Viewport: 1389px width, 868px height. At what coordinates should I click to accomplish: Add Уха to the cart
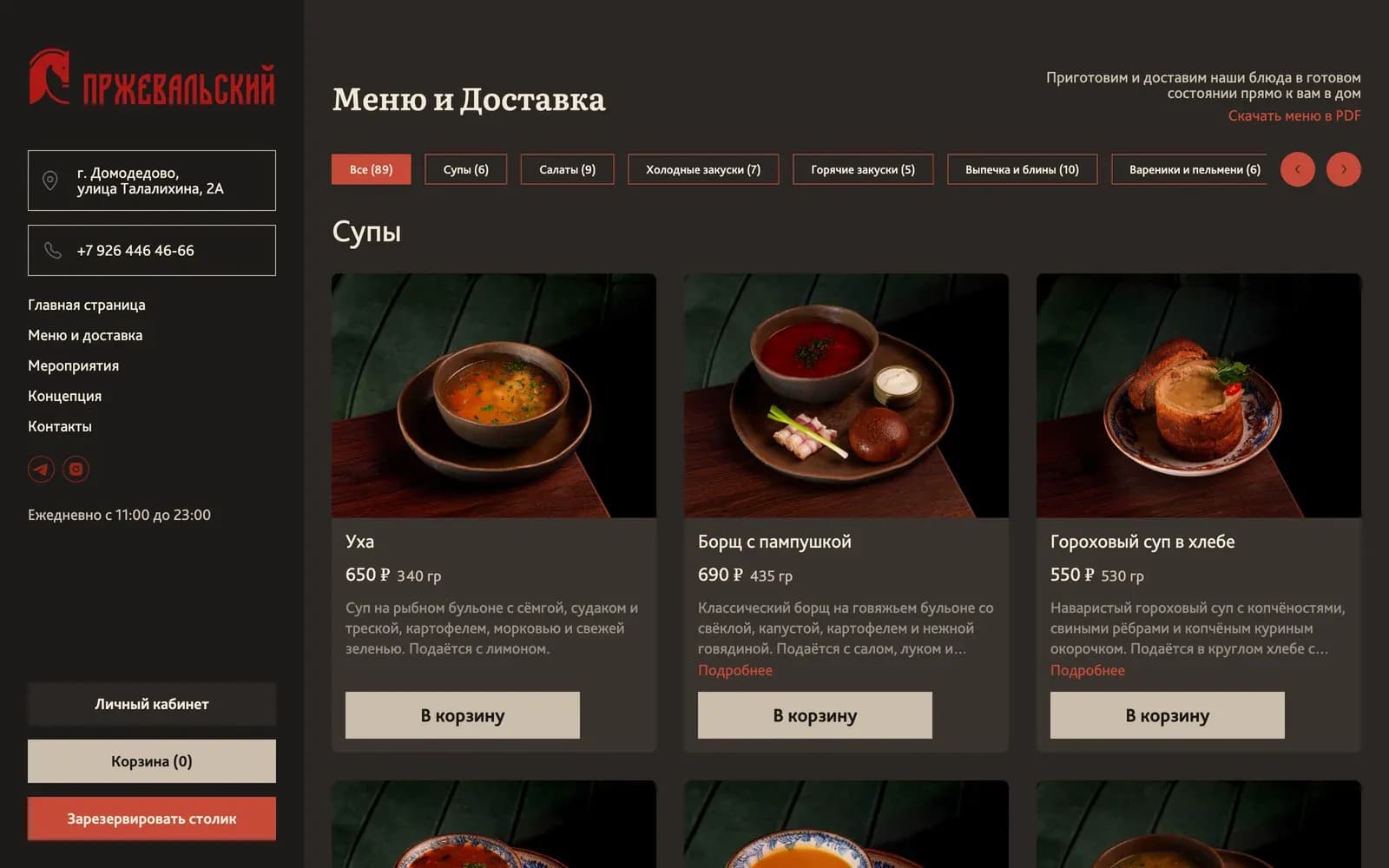click(x=463, y=715)
